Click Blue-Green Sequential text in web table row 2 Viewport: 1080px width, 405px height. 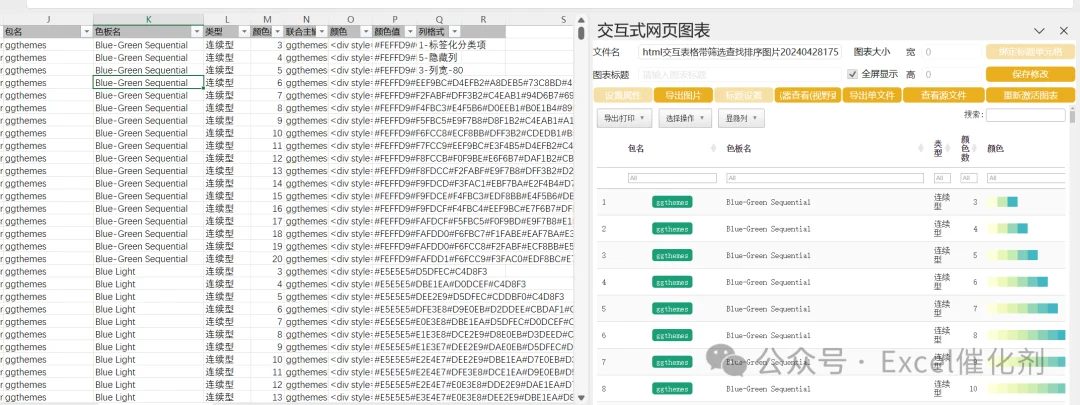pyautogui.click(x=768, y=229)
